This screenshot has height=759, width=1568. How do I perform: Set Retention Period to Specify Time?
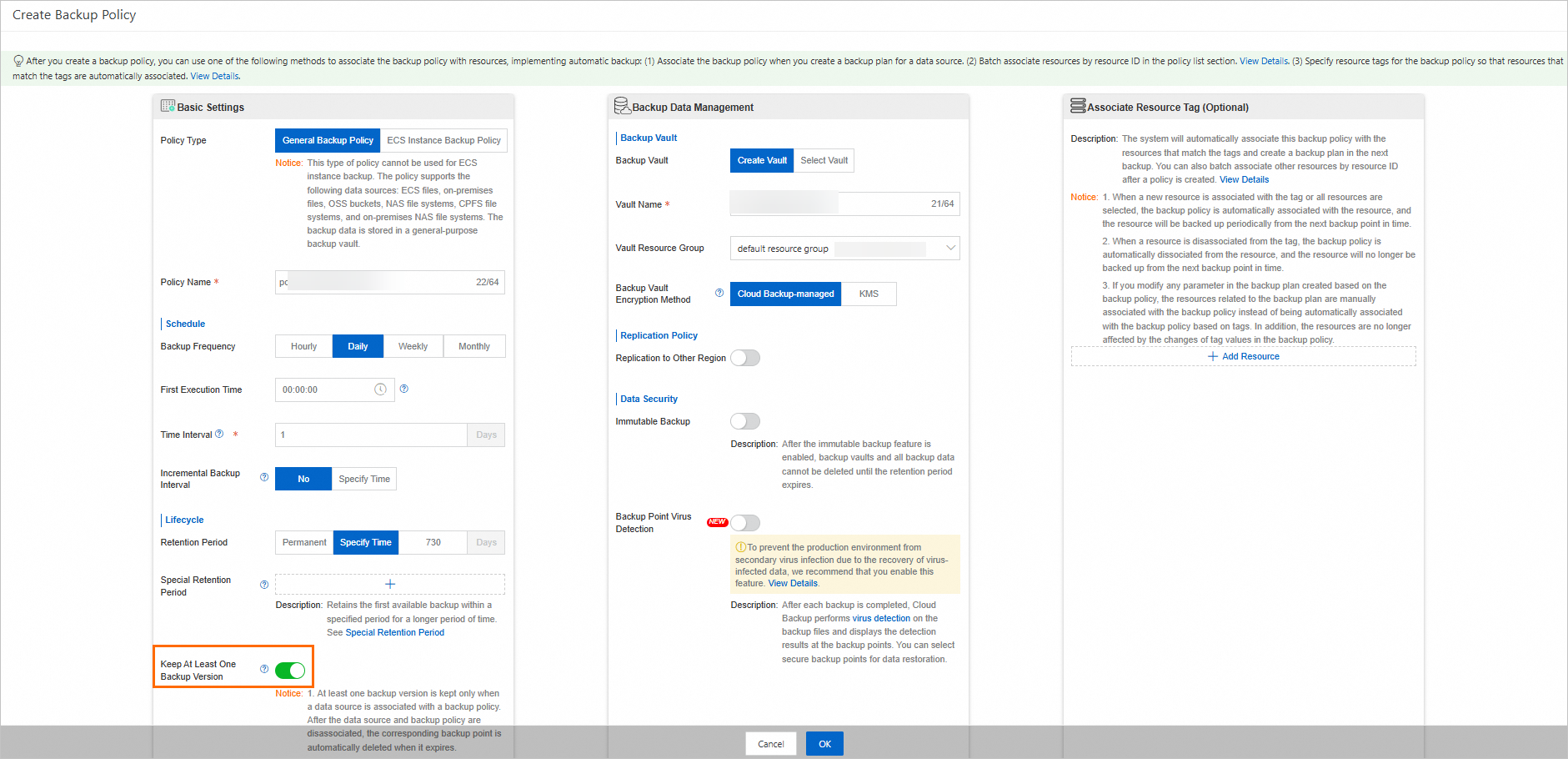point(366,542)
